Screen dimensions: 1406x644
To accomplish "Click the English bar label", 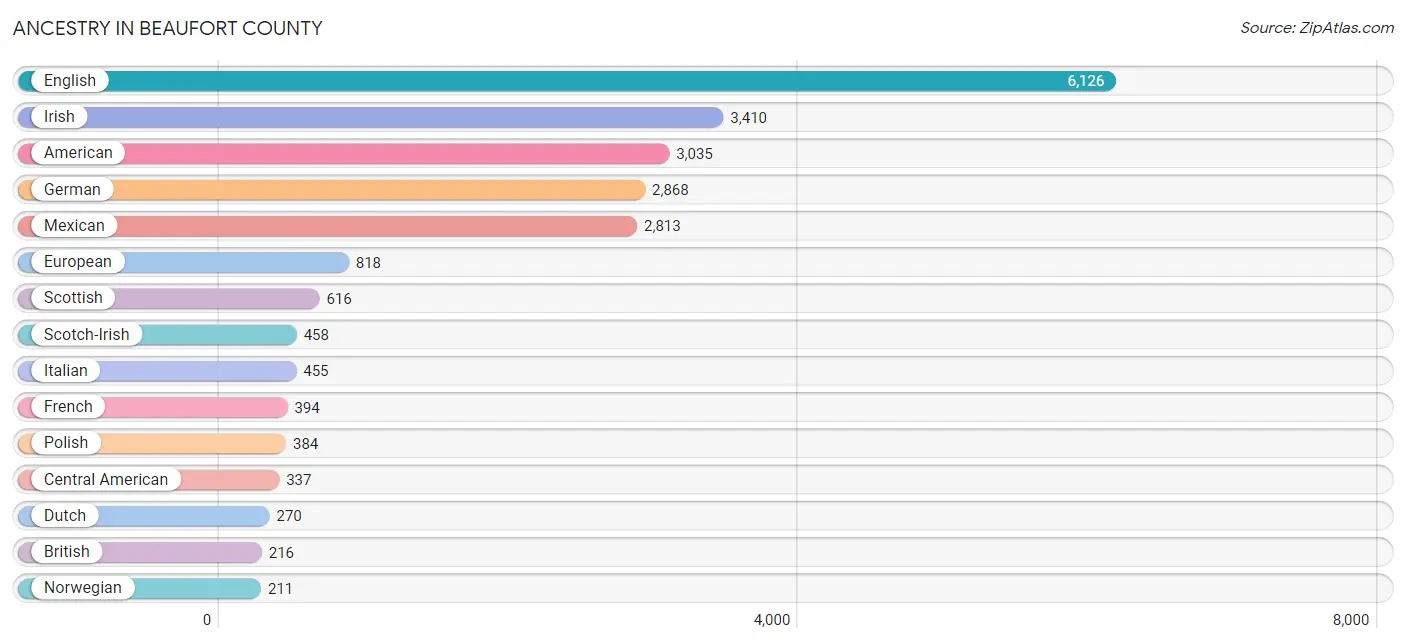I will click(x=70, y=81).
